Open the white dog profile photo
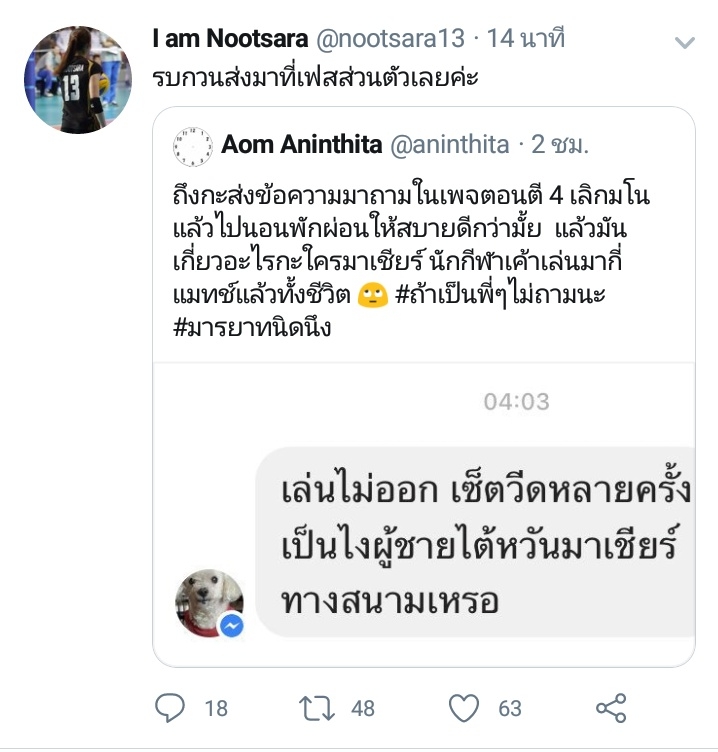The height and width of the screenshot is (752, 718). click(x=209, y=603)
